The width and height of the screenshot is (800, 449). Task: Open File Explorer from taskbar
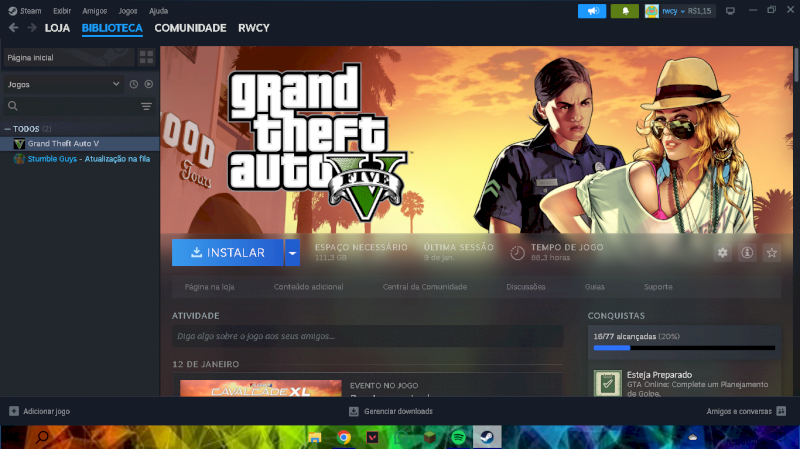(x=315, y=437)
